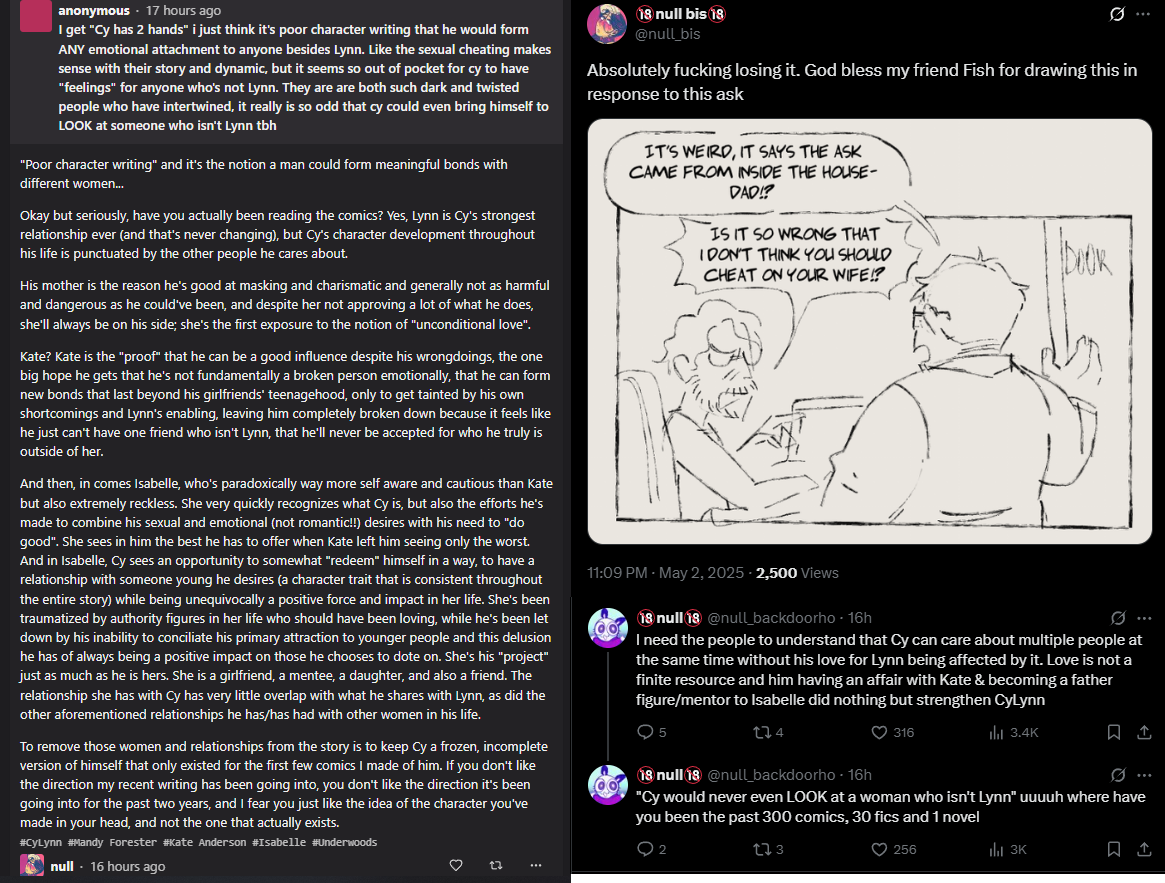
Task: Like the reply with 256 likes
Action: 893,849
